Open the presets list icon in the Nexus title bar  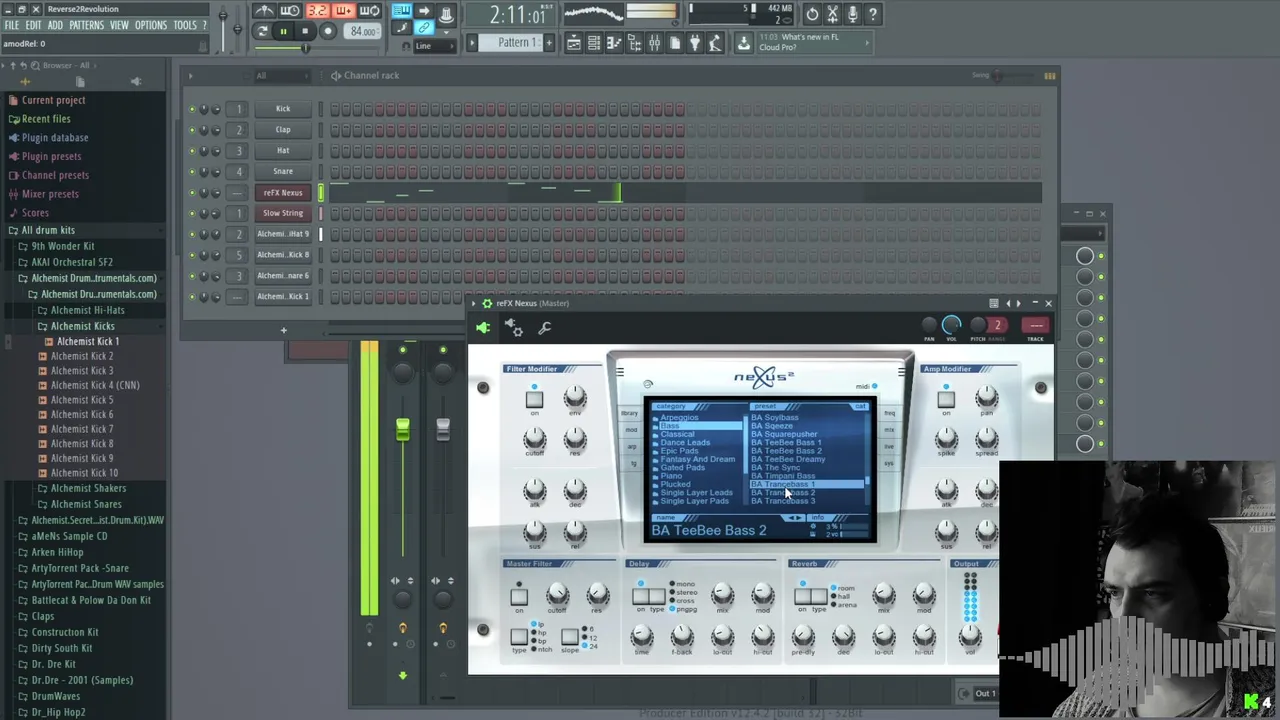pos(993,303)
